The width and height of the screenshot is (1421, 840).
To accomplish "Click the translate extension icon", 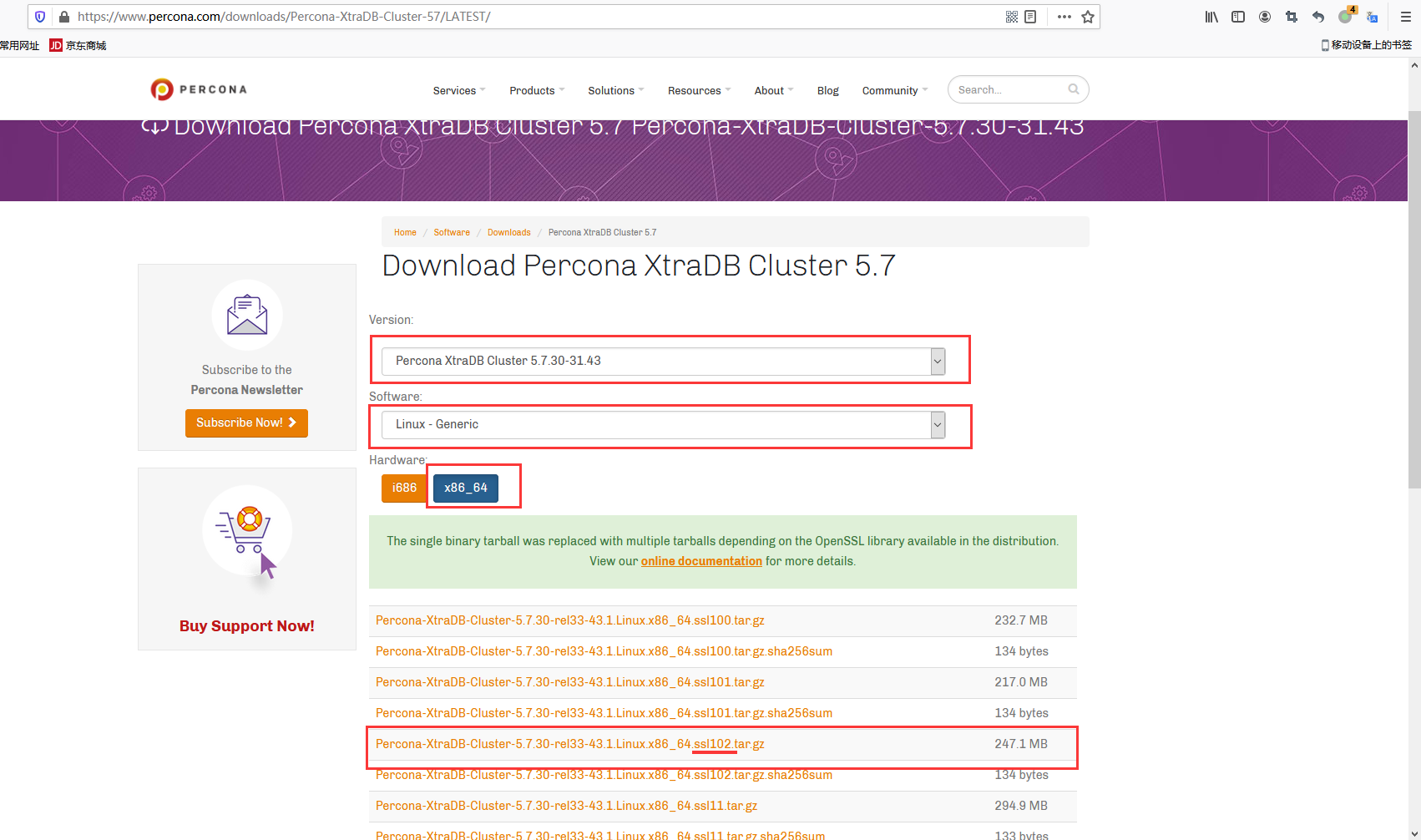I will (x=1372, y=17).
